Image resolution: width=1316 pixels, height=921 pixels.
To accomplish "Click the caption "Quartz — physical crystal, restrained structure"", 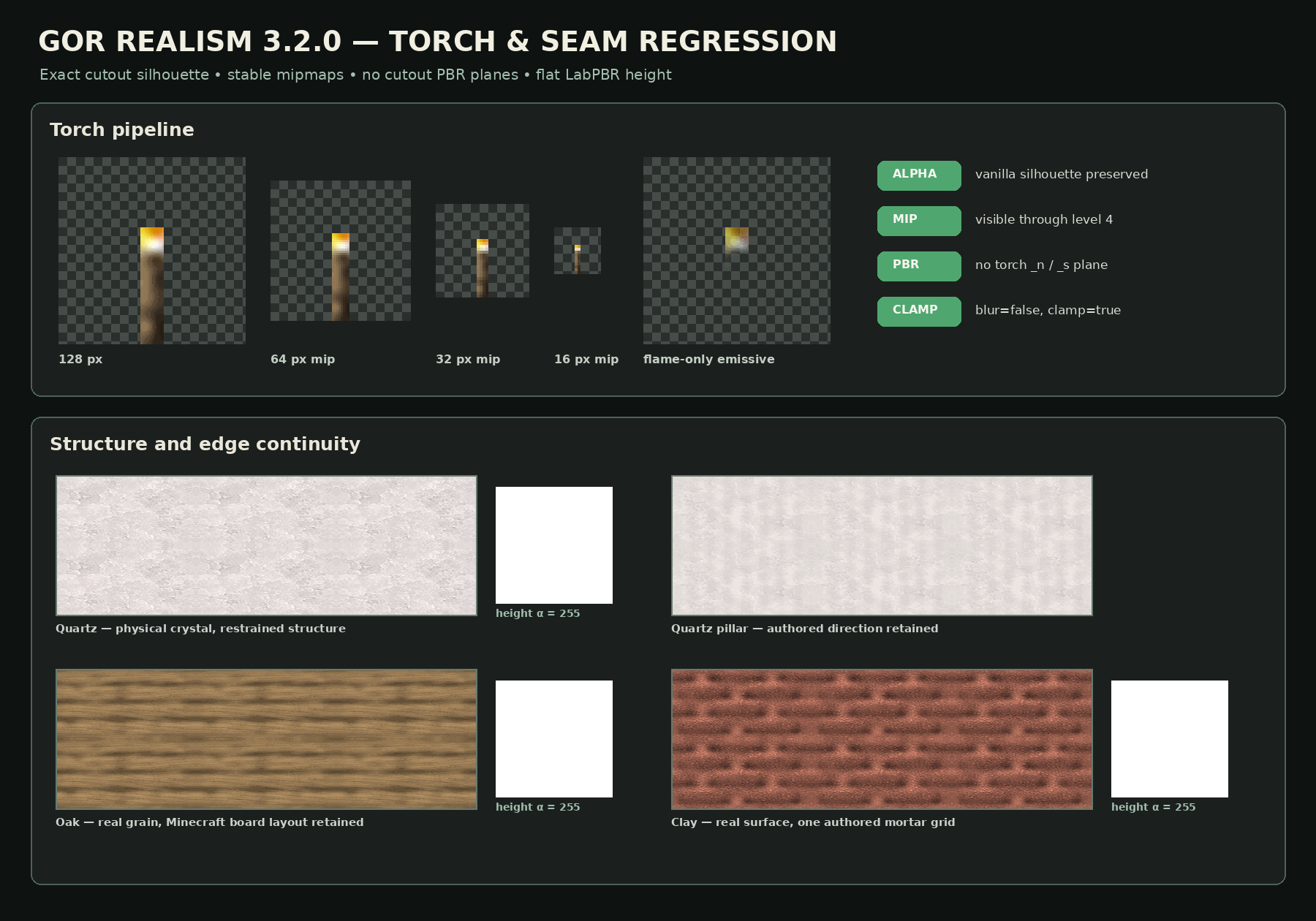I will tap(200, 629).
